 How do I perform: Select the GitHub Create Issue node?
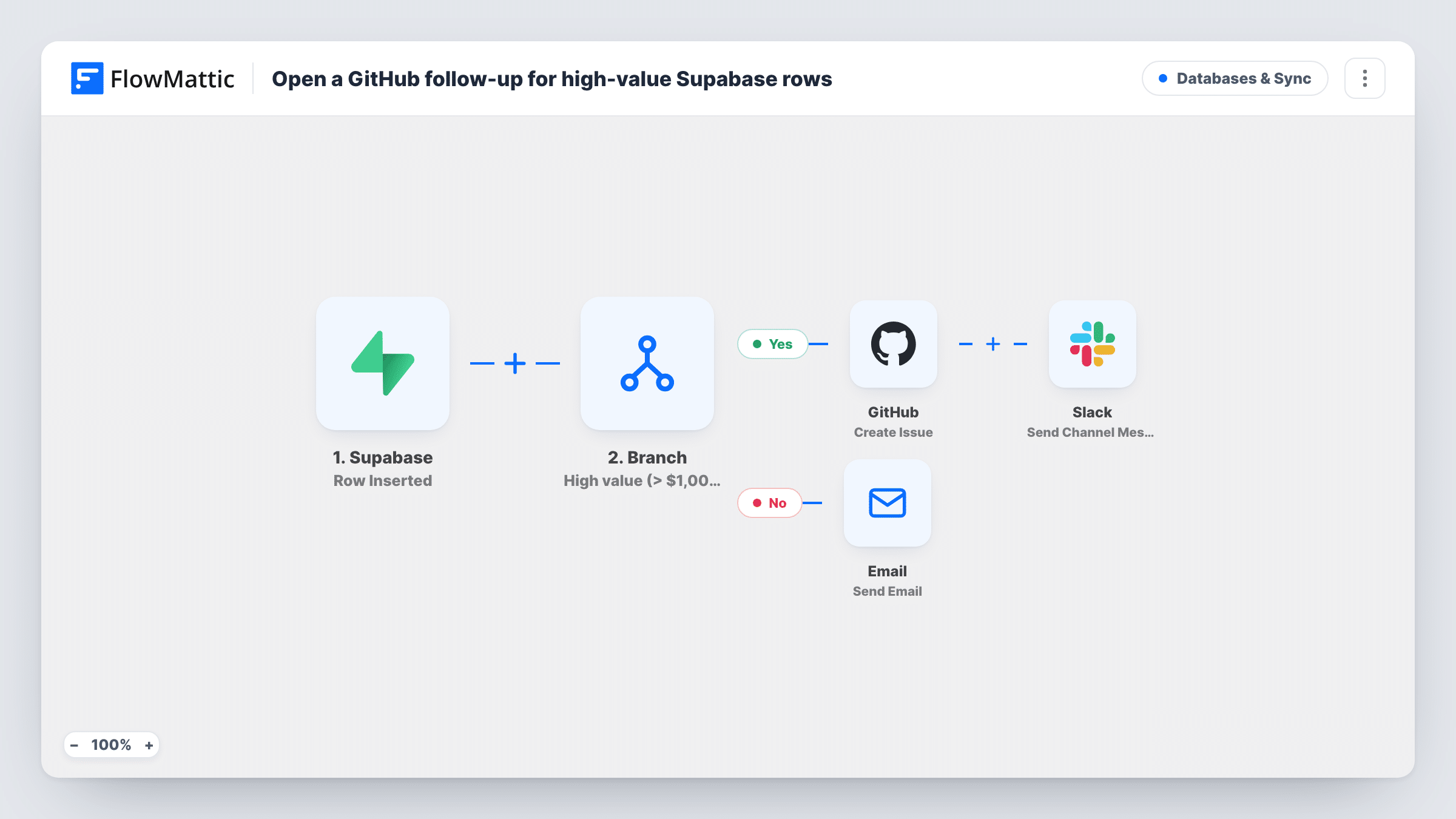pos(894,344)
